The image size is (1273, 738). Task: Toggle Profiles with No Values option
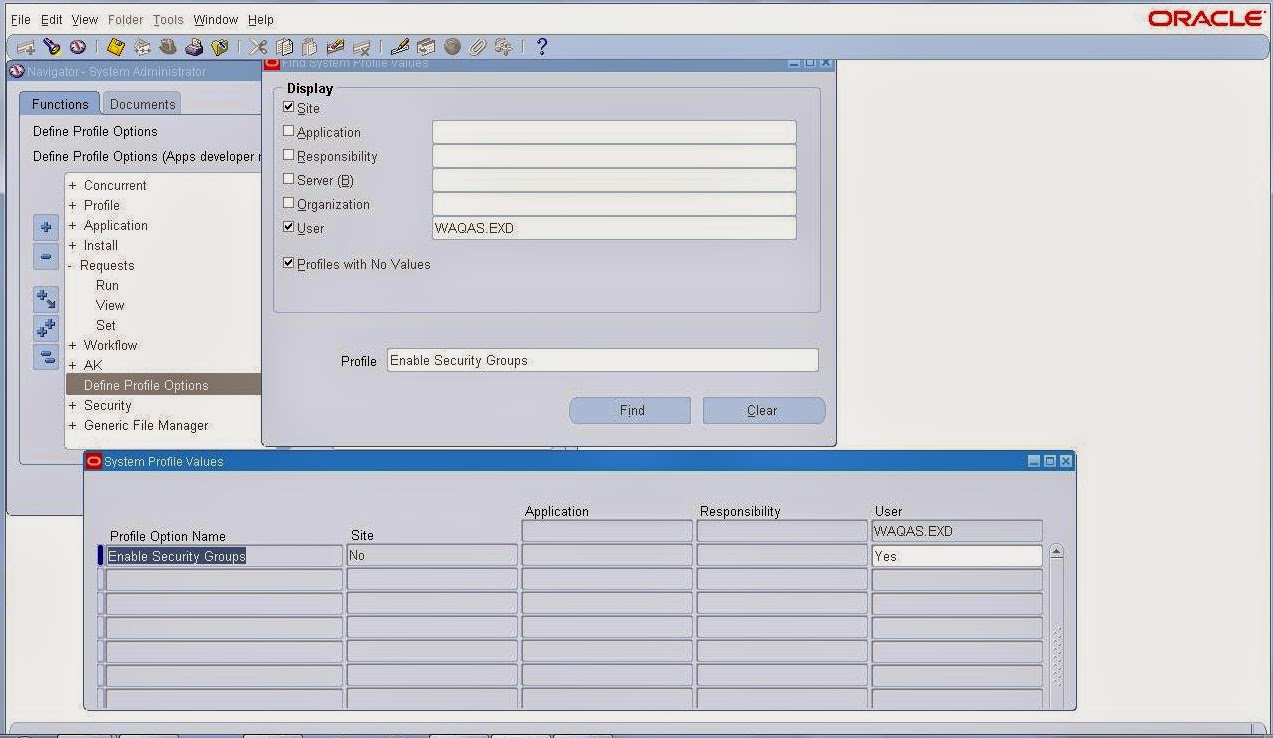click(288, 263)
